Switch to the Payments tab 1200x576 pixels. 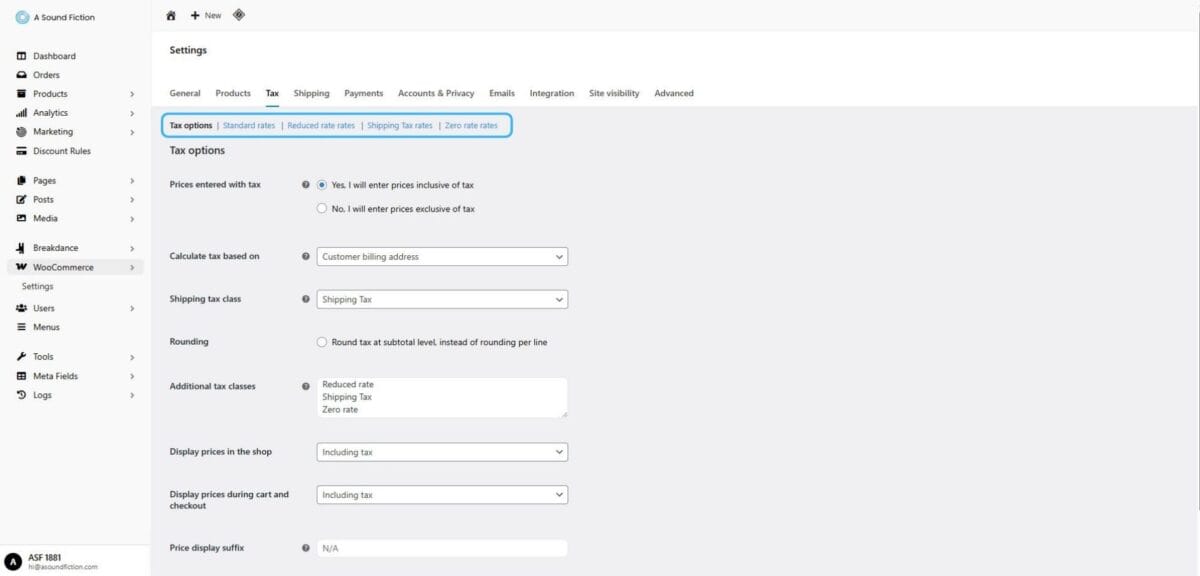click(364, 92)
